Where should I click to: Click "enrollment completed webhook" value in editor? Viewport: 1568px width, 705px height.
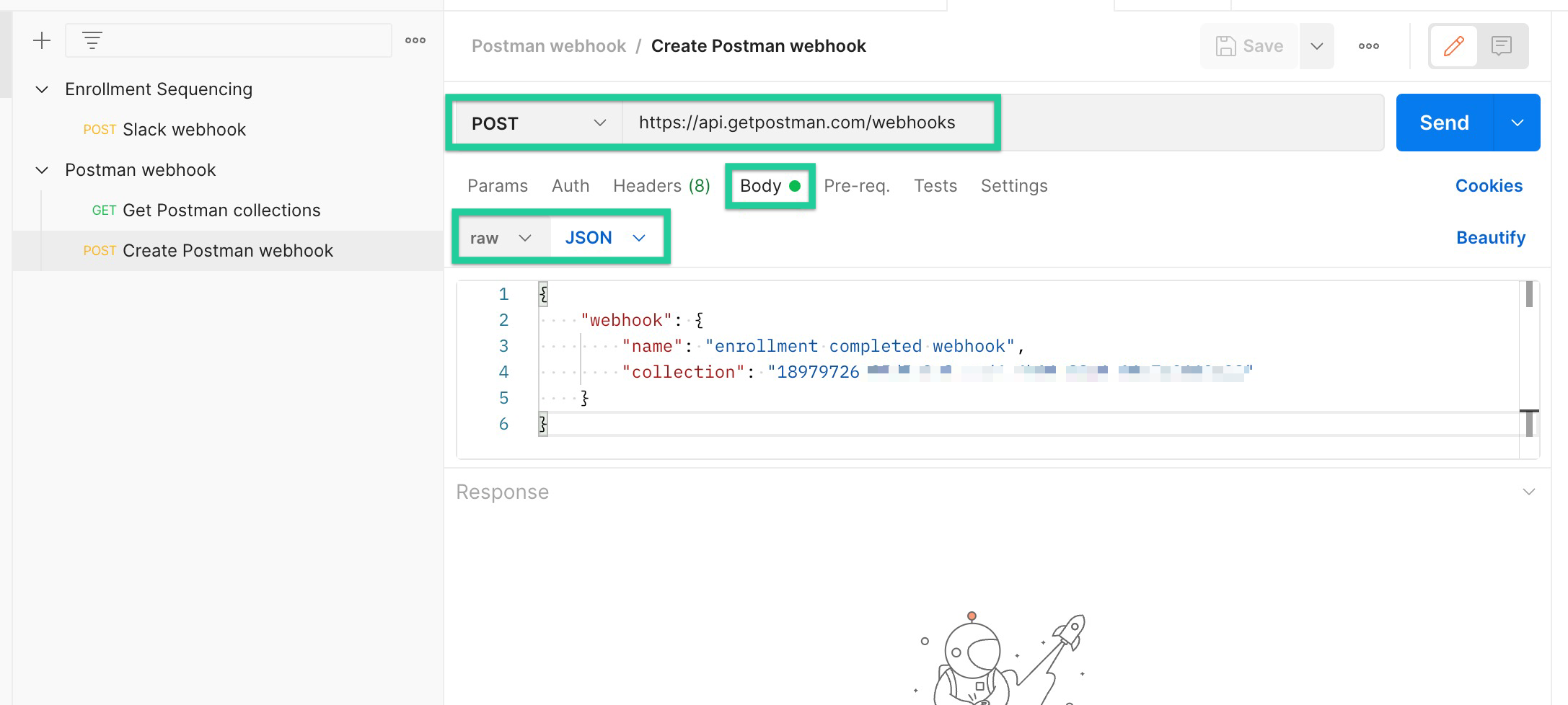tap(860, 346)
